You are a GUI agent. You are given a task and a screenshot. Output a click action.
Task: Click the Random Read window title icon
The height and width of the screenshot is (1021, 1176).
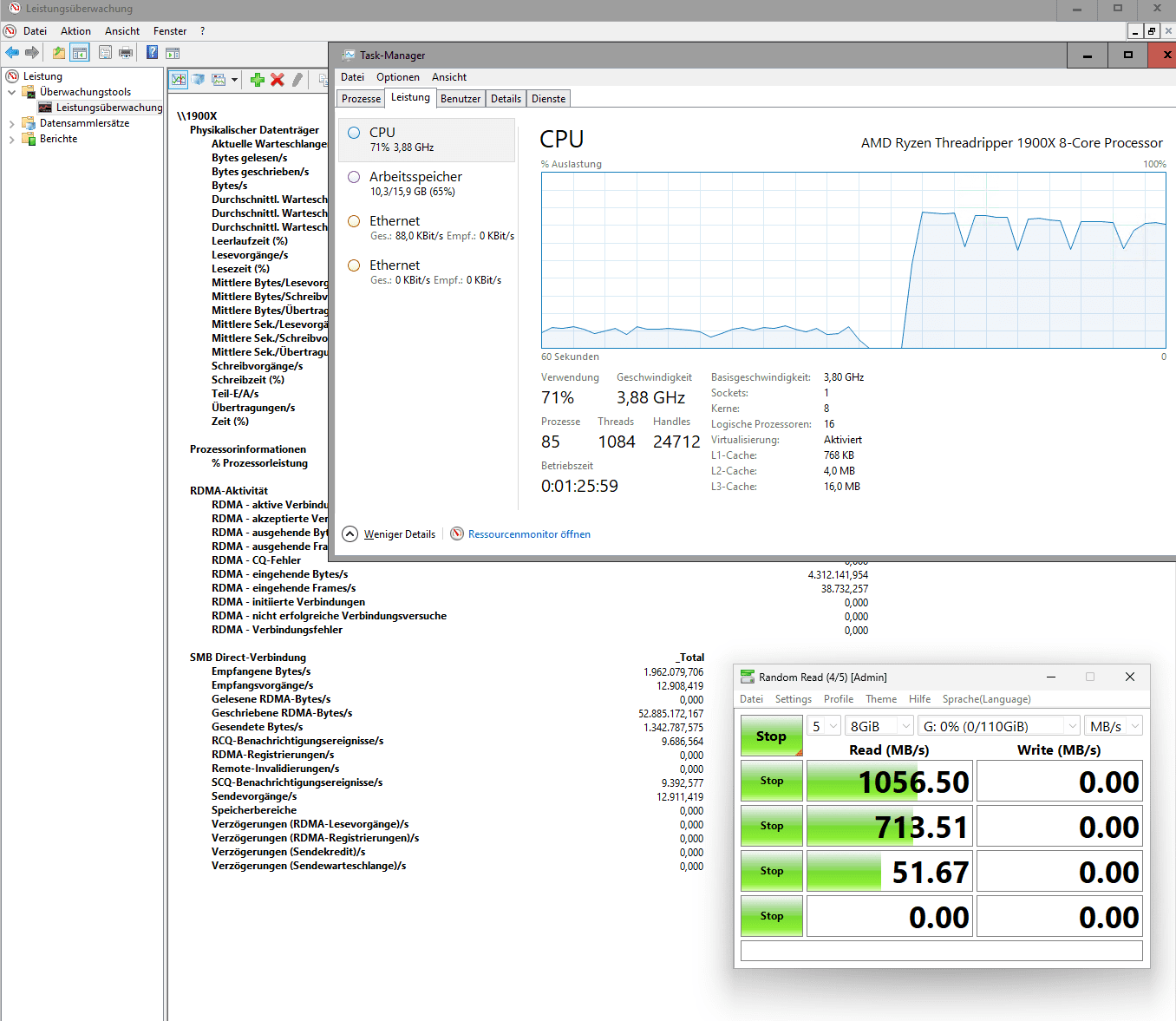(x=748, y=677)
